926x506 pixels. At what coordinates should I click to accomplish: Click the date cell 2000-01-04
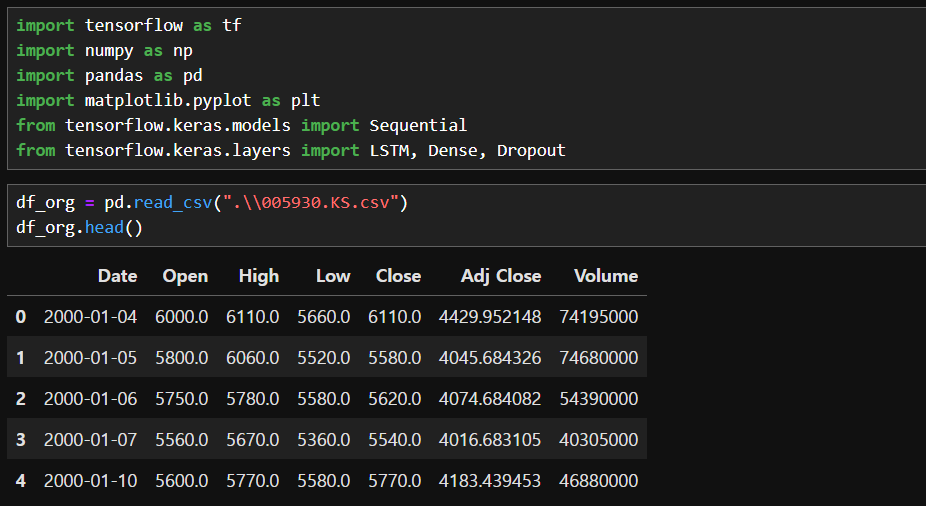[90, 316]
